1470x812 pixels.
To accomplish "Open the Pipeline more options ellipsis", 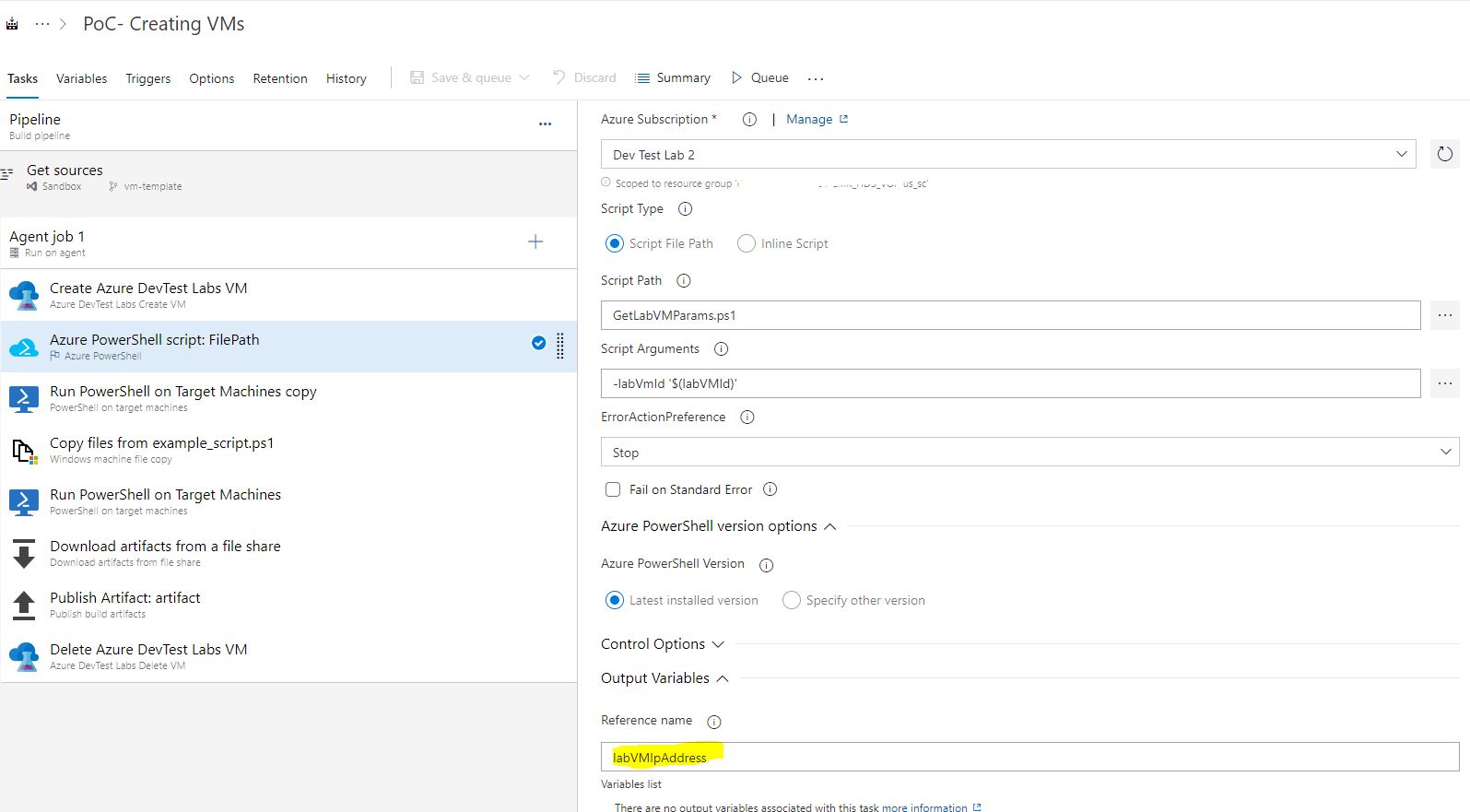I will [x=545, y=124].
